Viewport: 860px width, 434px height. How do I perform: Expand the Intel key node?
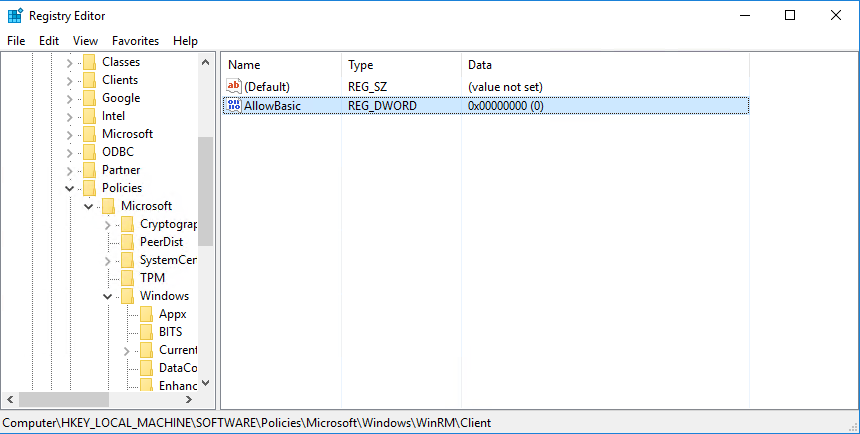(x=70, y=116)
